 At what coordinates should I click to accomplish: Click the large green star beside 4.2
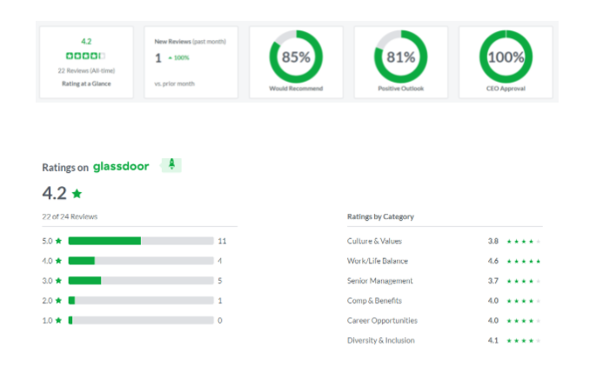click(x=77, y=193)
